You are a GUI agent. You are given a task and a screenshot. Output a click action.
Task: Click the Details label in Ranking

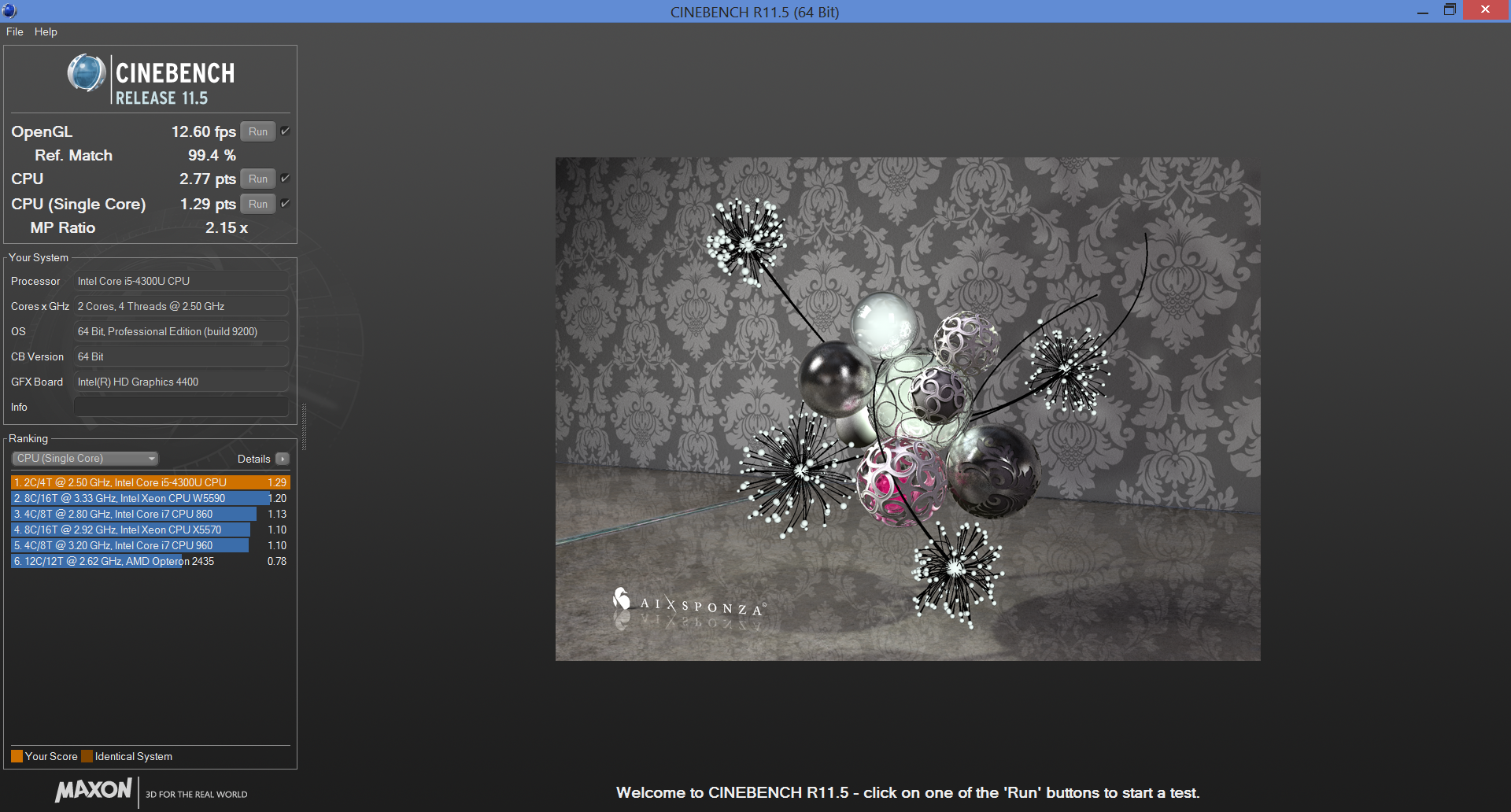[x=253, y=459]
